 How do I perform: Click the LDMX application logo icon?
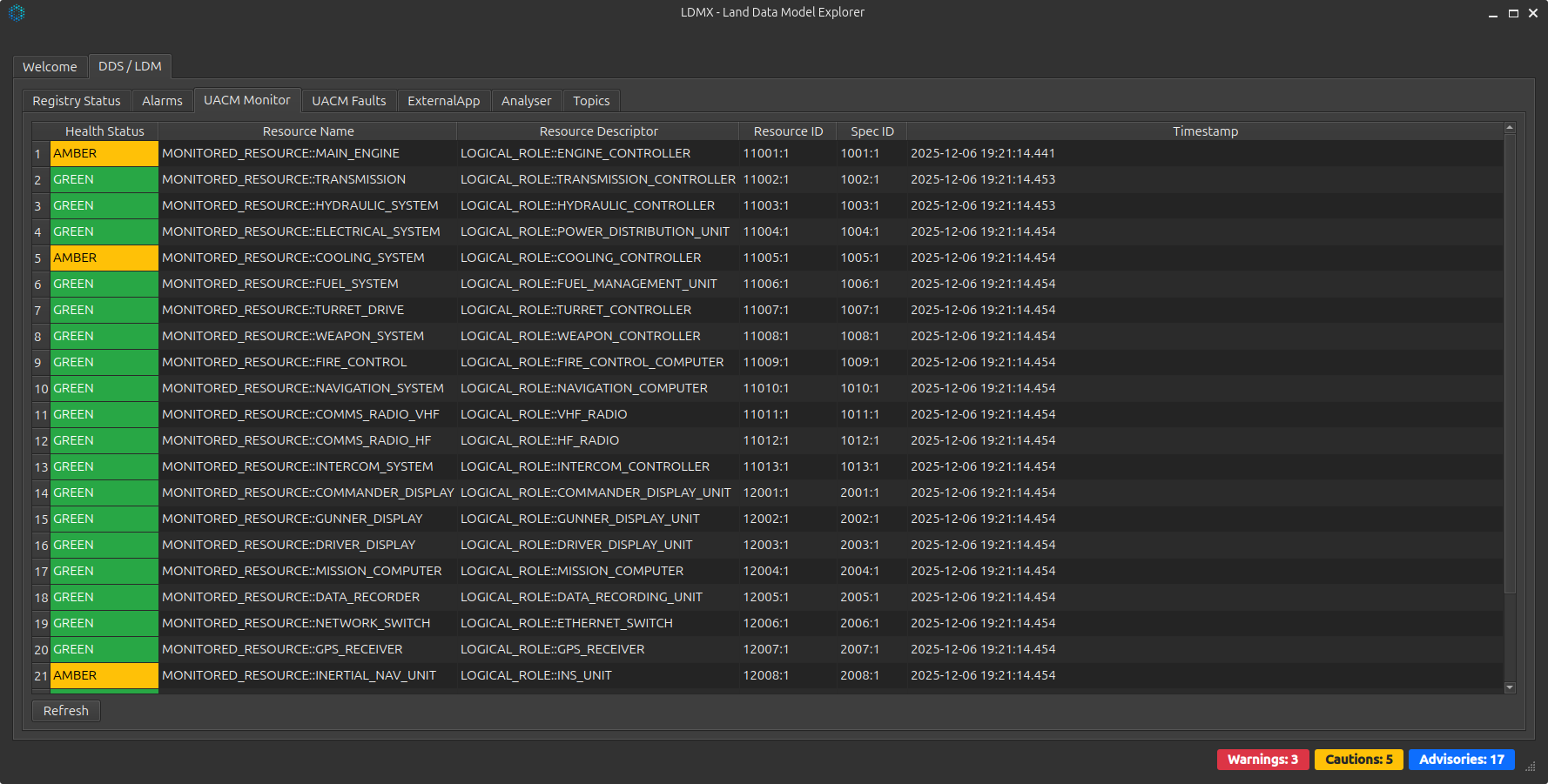pos(16,13)
